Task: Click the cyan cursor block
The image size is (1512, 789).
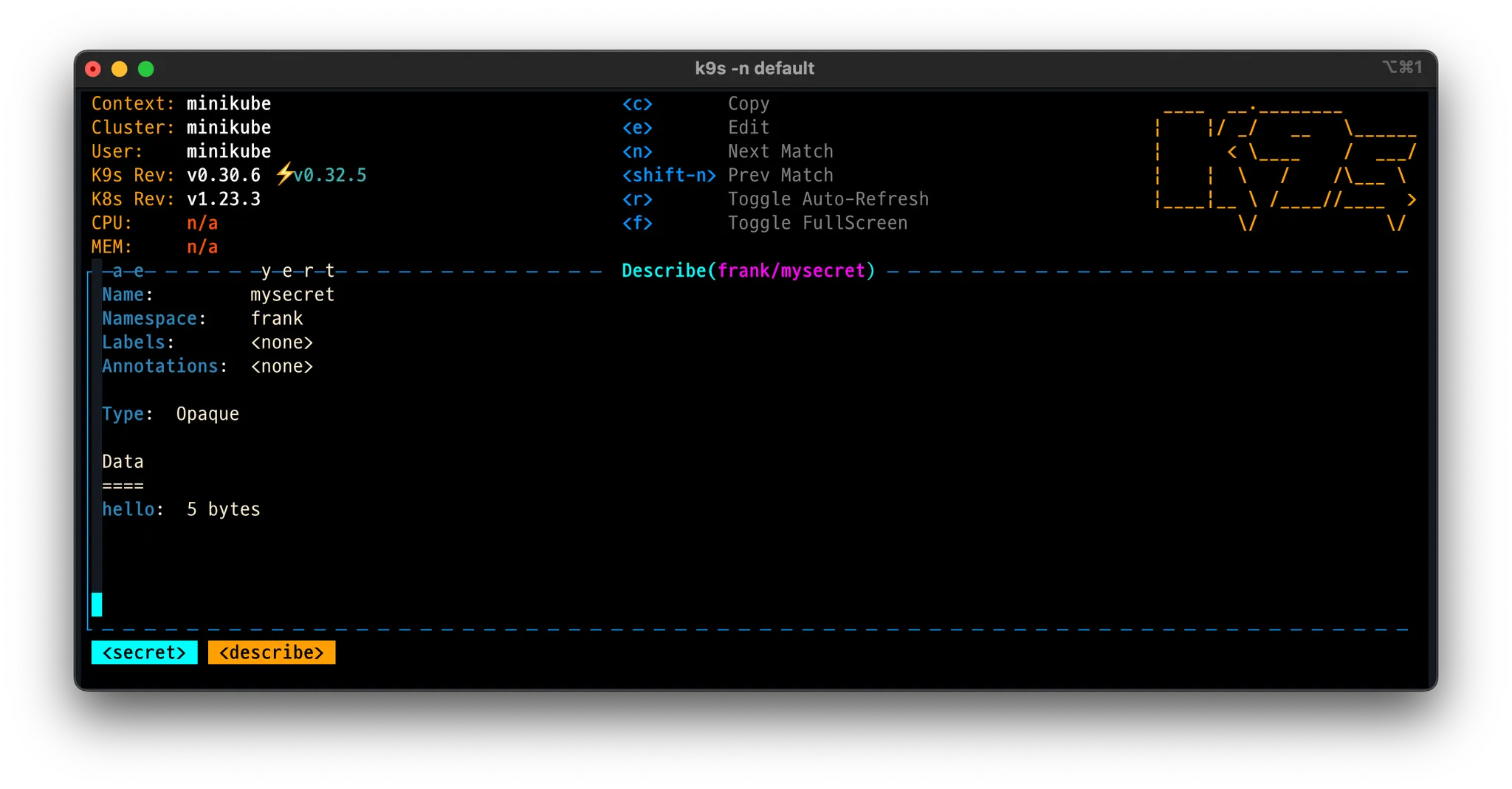Action: [x=97, y=604]
